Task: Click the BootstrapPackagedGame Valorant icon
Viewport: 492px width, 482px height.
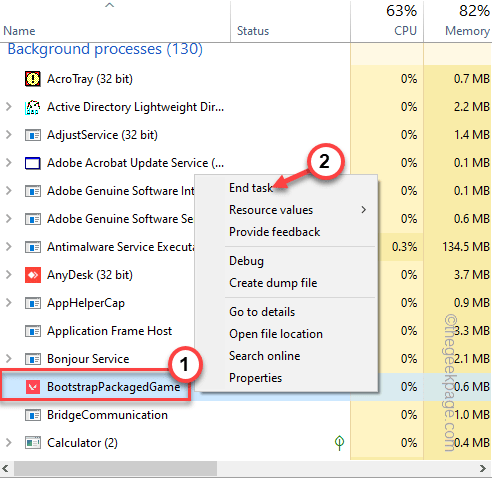Action: tap(33, 387)
